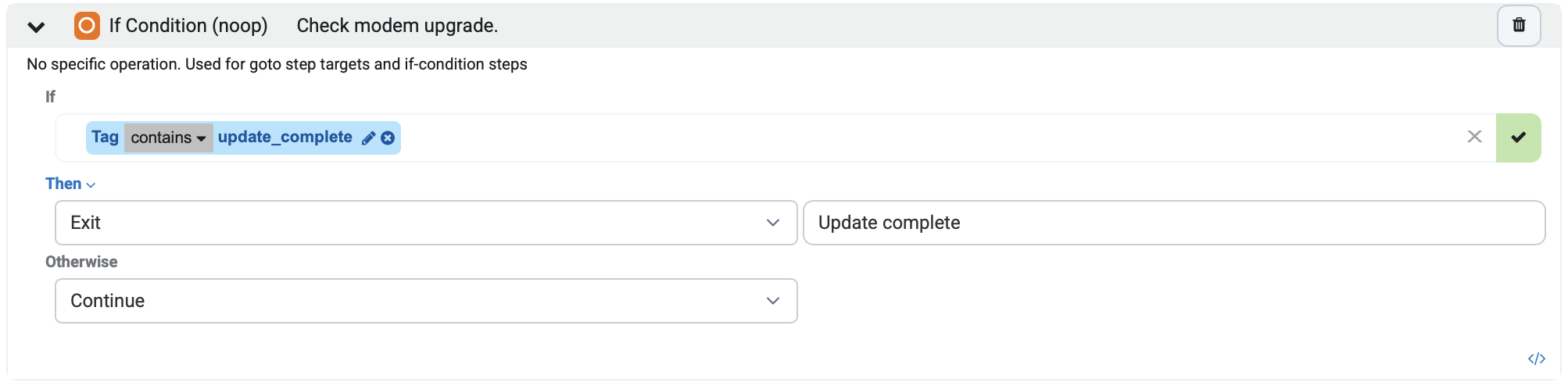
Task: Remove the Tag condition chip
Action: (388, 138)
